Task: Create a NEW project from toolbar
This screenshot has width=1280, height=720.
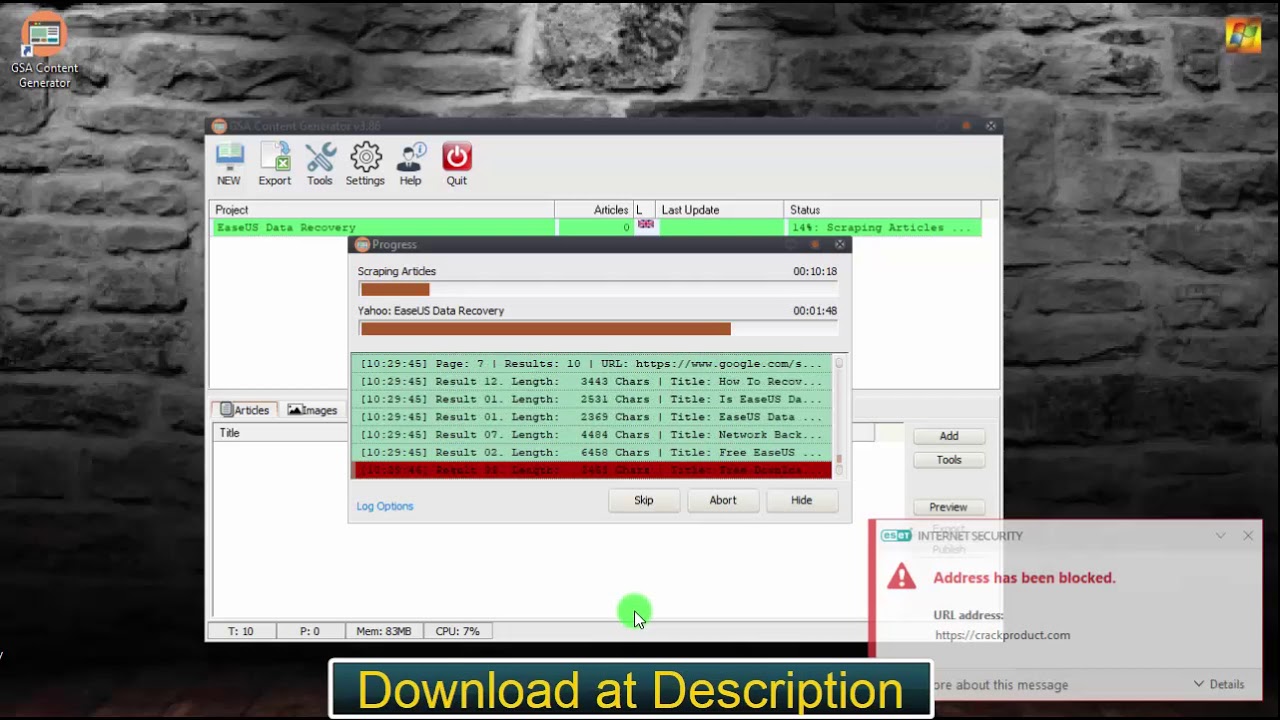Action: (x=229, y=164)
